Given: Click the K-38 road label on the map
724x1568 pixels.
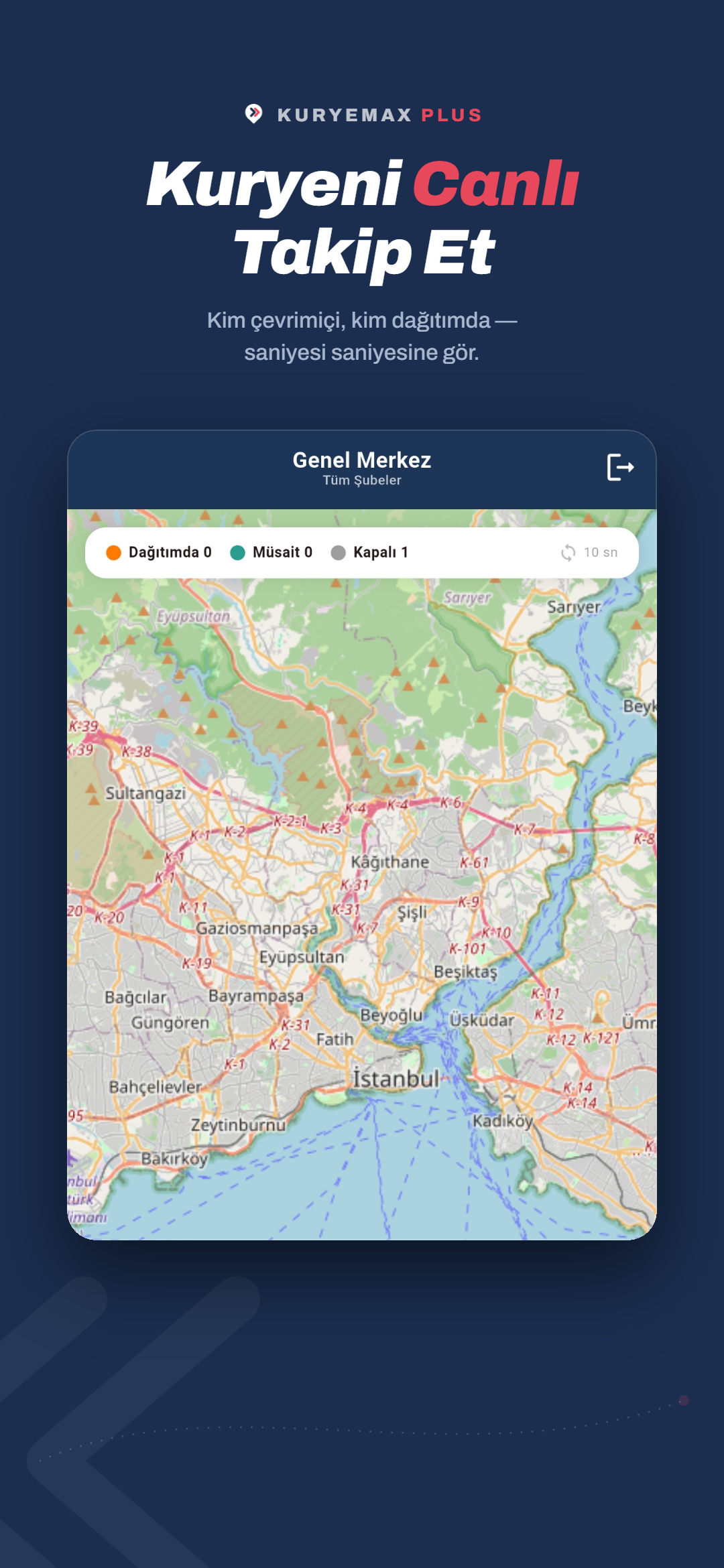Looking at the screenshot, I should click(x=137, y=752).
